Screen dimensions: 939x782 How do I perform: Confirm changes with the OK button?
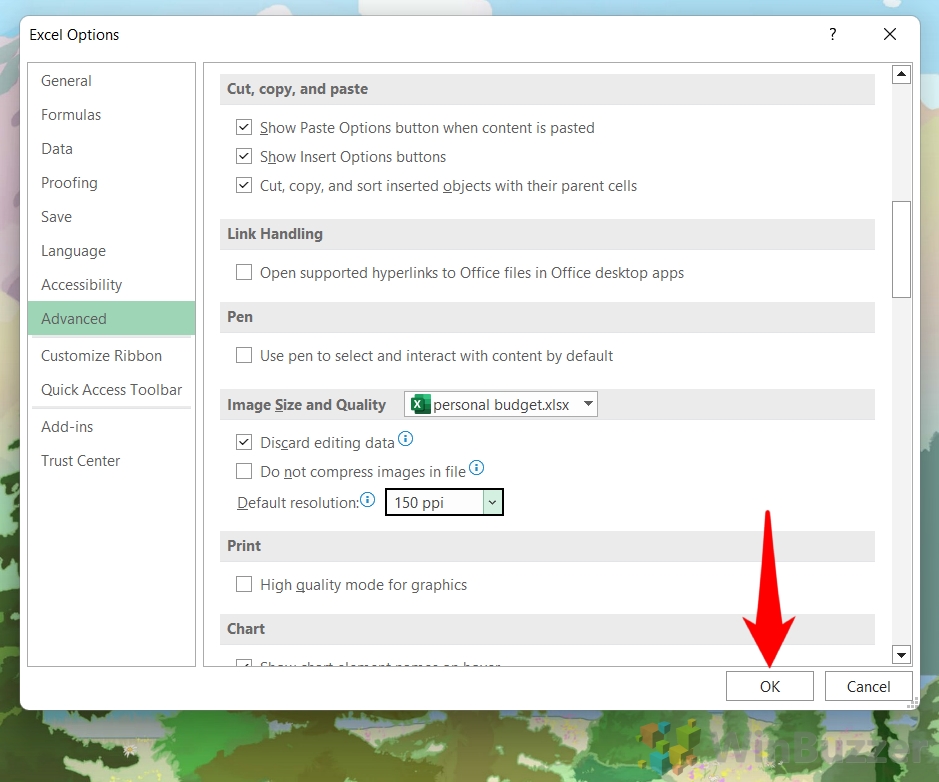coord(770,686)
